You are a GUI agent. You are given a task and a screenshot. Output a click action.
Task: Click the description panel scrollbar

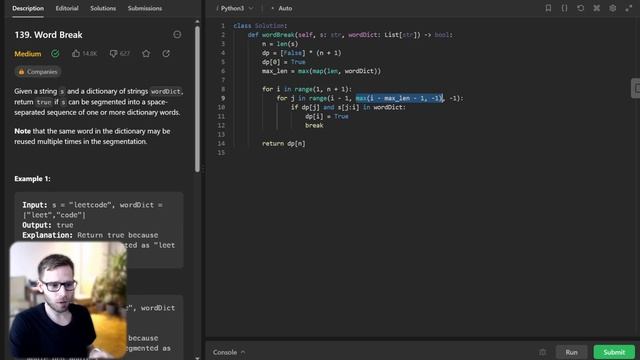[198, 99]
